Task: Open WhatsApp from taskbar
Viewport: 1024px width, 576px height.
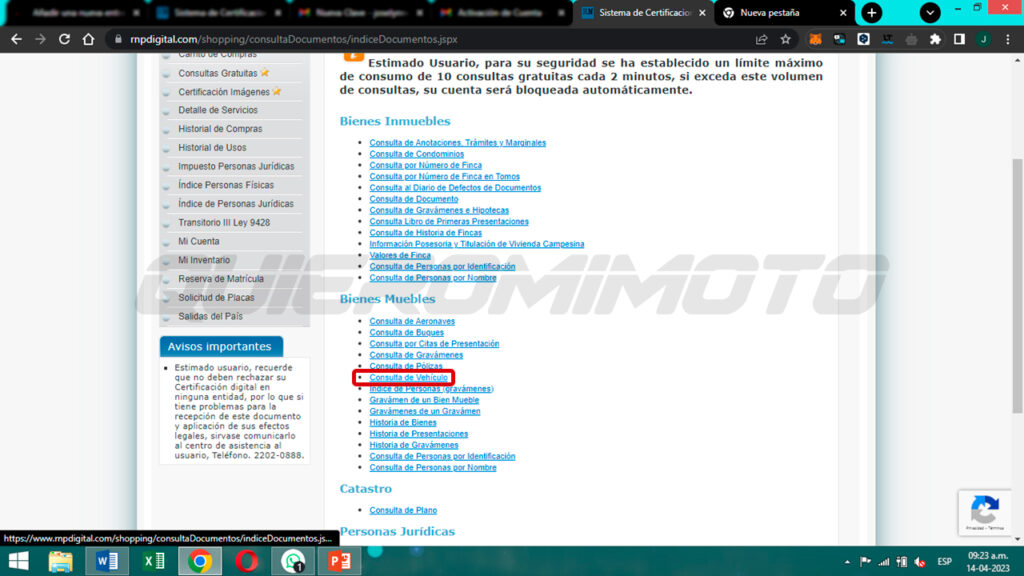Action: click(x=293, y=561)
